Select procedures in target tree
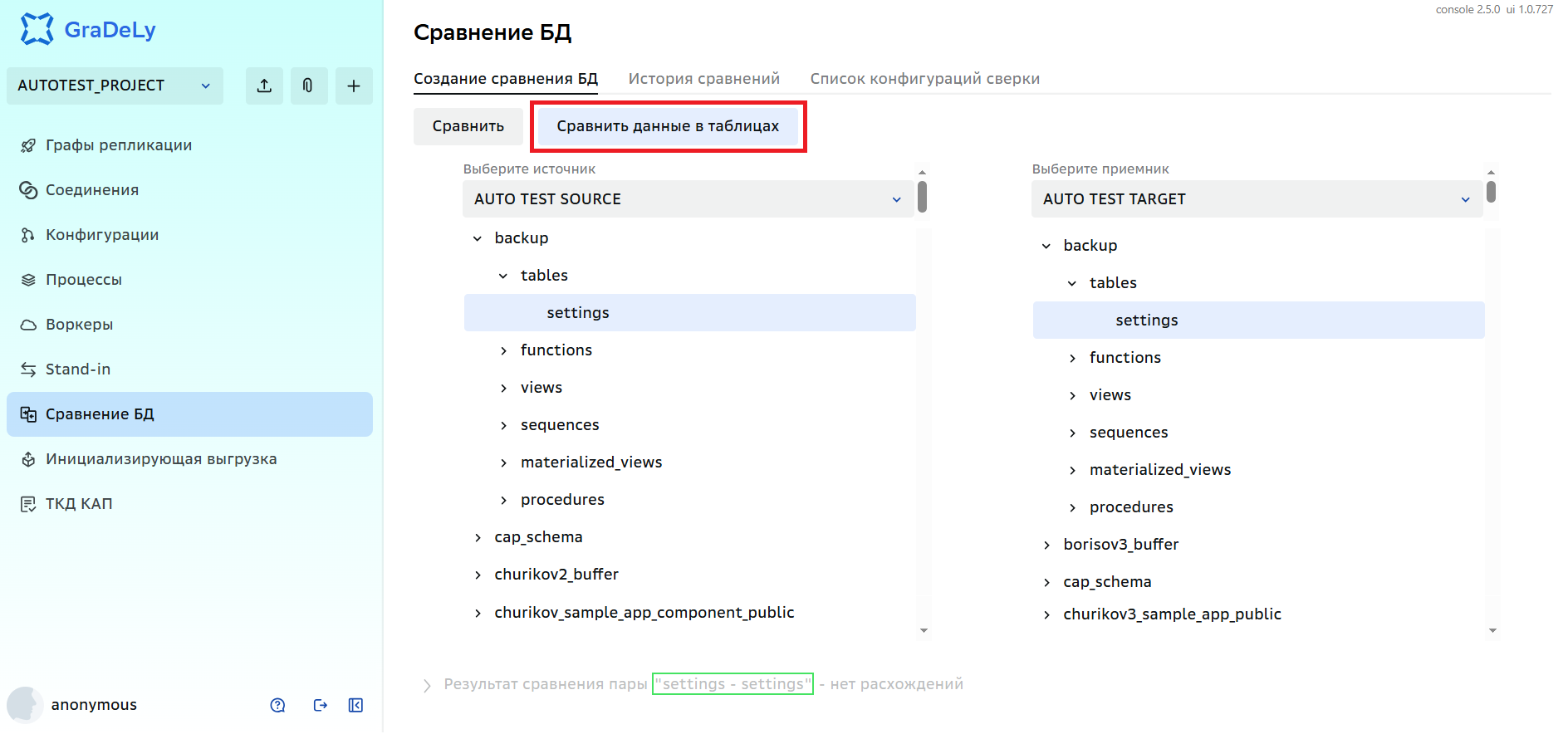 pyautogui.click(x=1131, y=507)
